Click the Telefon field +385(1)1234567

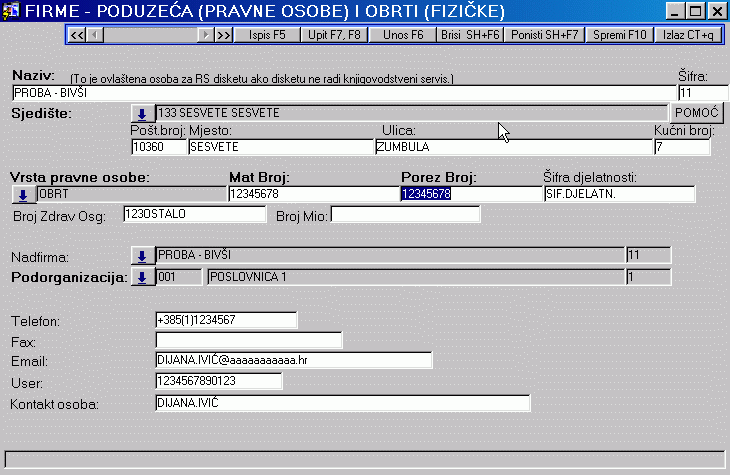pyautogui.click(x=226, y=320)
